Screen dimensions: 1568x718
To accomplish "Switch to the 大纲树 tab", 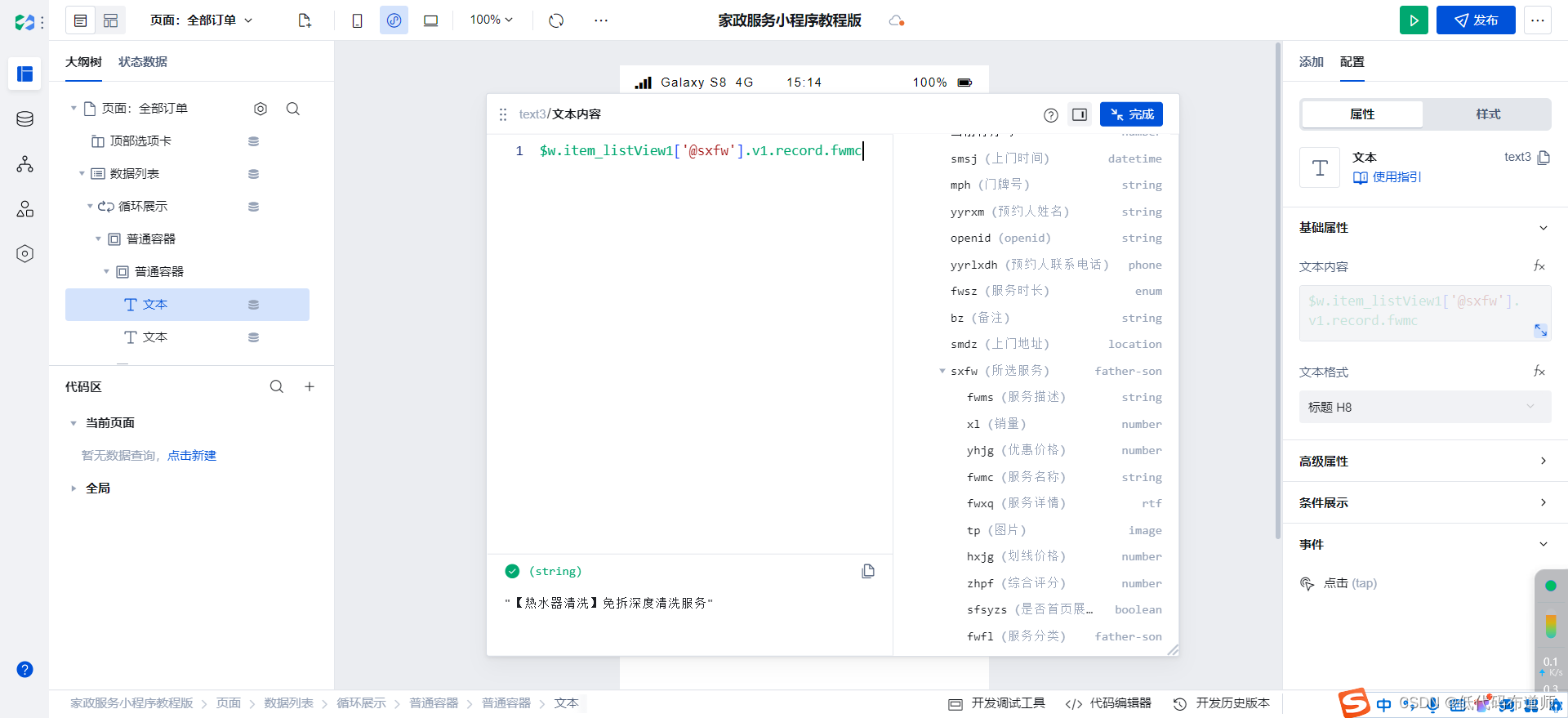I will 83,62.
